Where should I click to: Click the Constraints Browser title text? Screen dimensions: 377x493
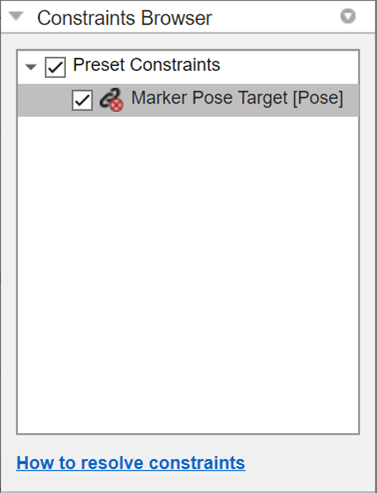point(124,18)
